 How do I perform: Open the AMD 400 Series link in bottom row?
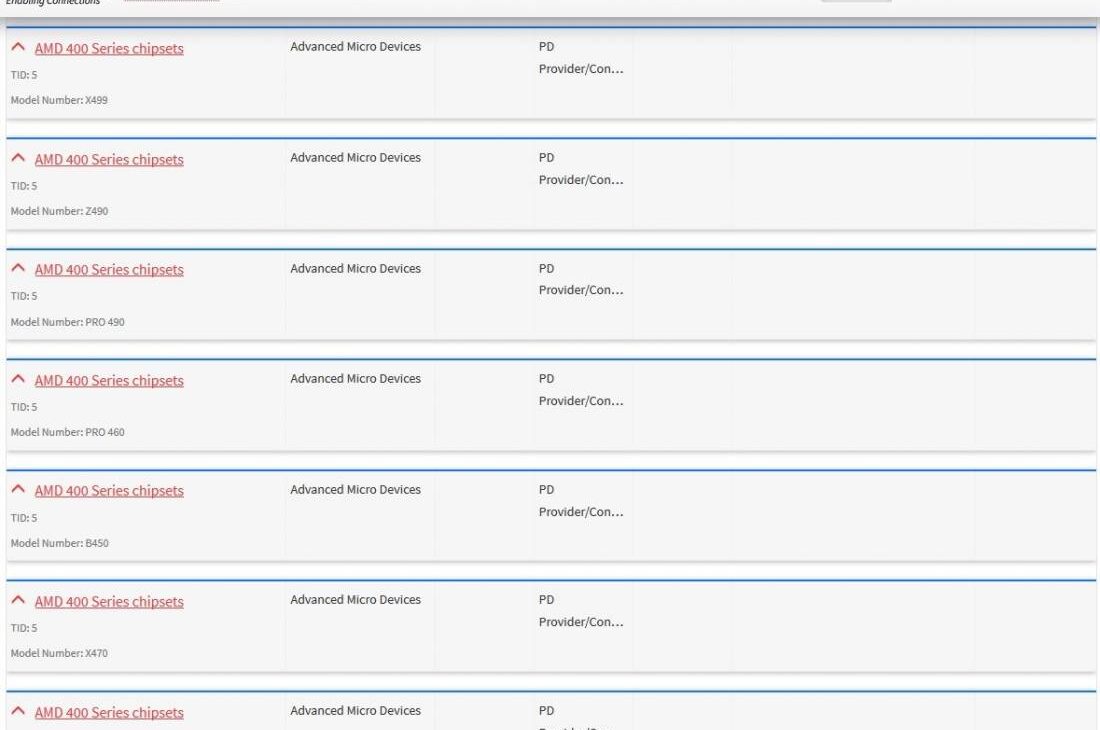(109, 713)
